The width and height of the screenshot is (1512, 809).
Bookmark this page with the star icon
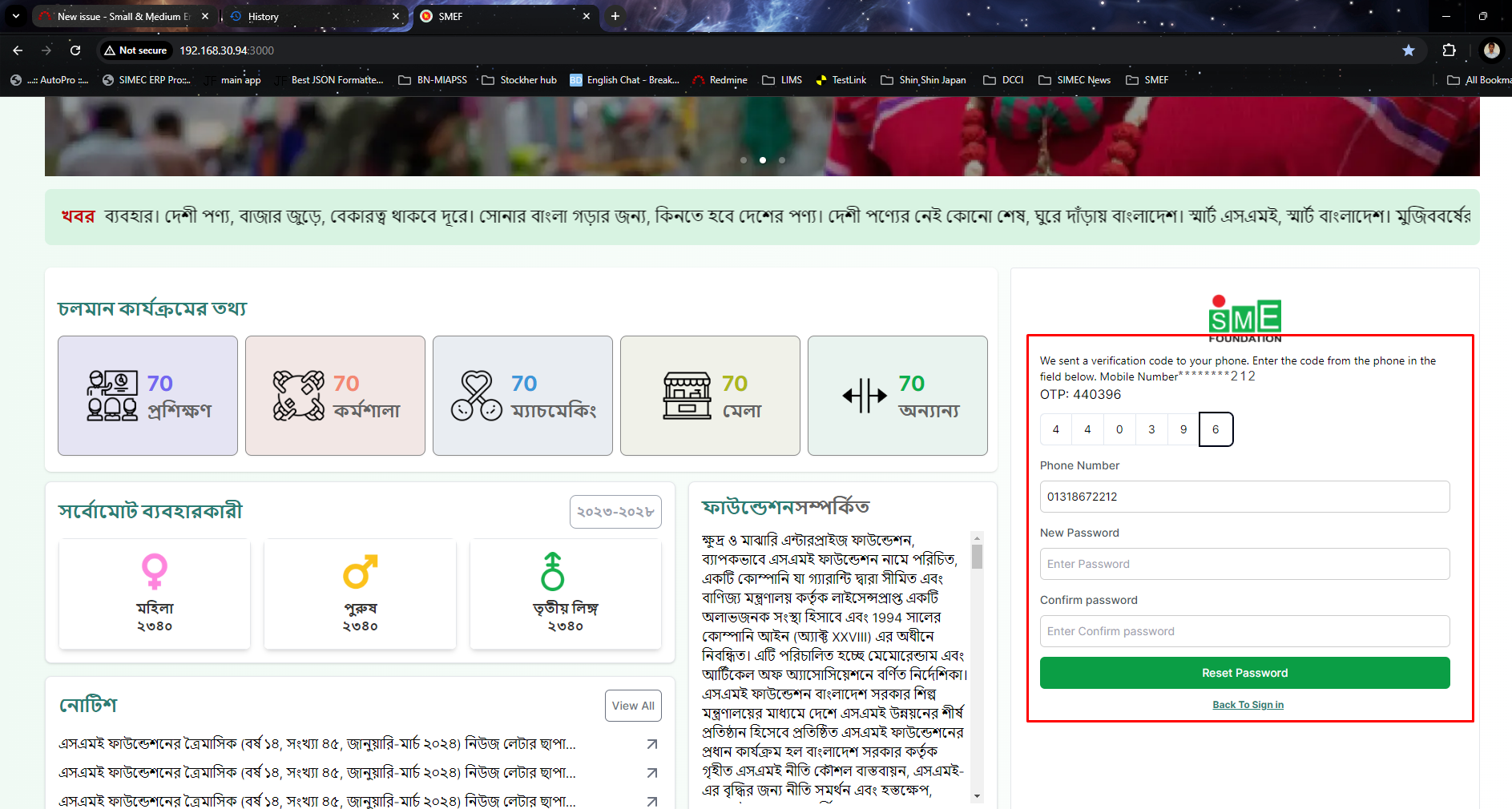coord(1409,50)
